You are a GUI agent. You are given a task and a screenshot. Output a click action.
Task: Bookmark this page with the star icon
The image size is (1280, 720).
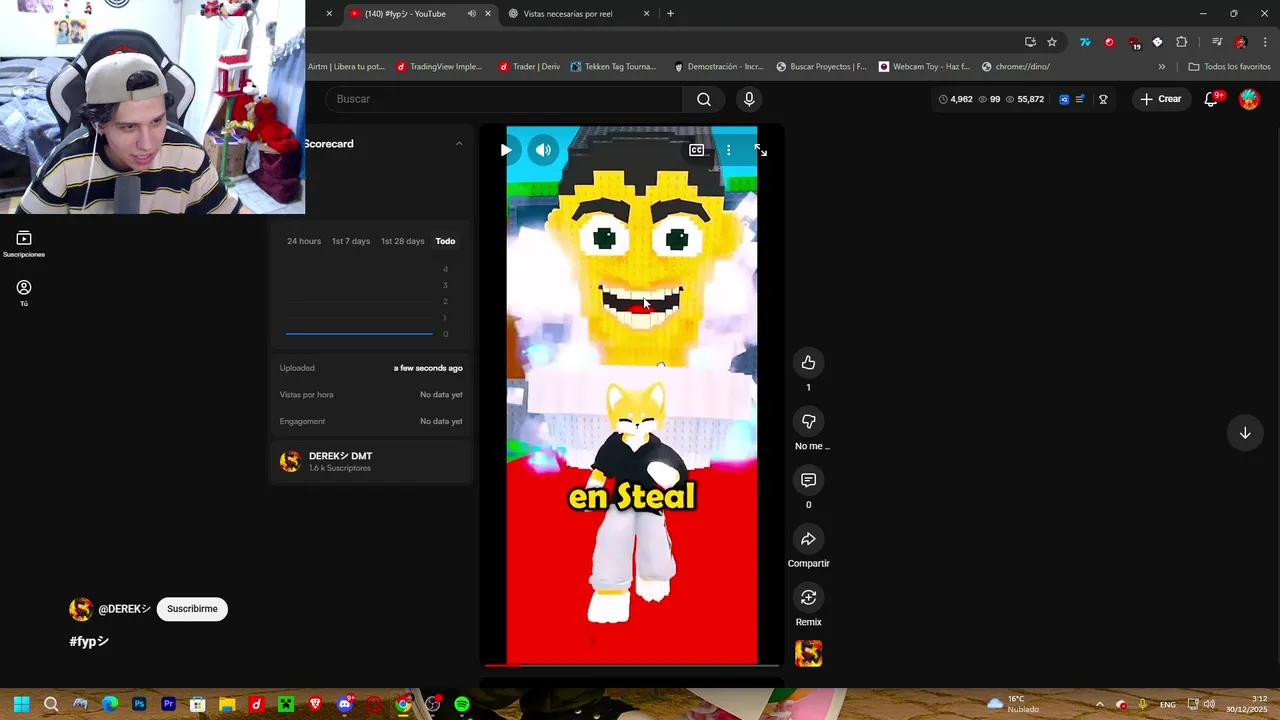(1052, 42)
